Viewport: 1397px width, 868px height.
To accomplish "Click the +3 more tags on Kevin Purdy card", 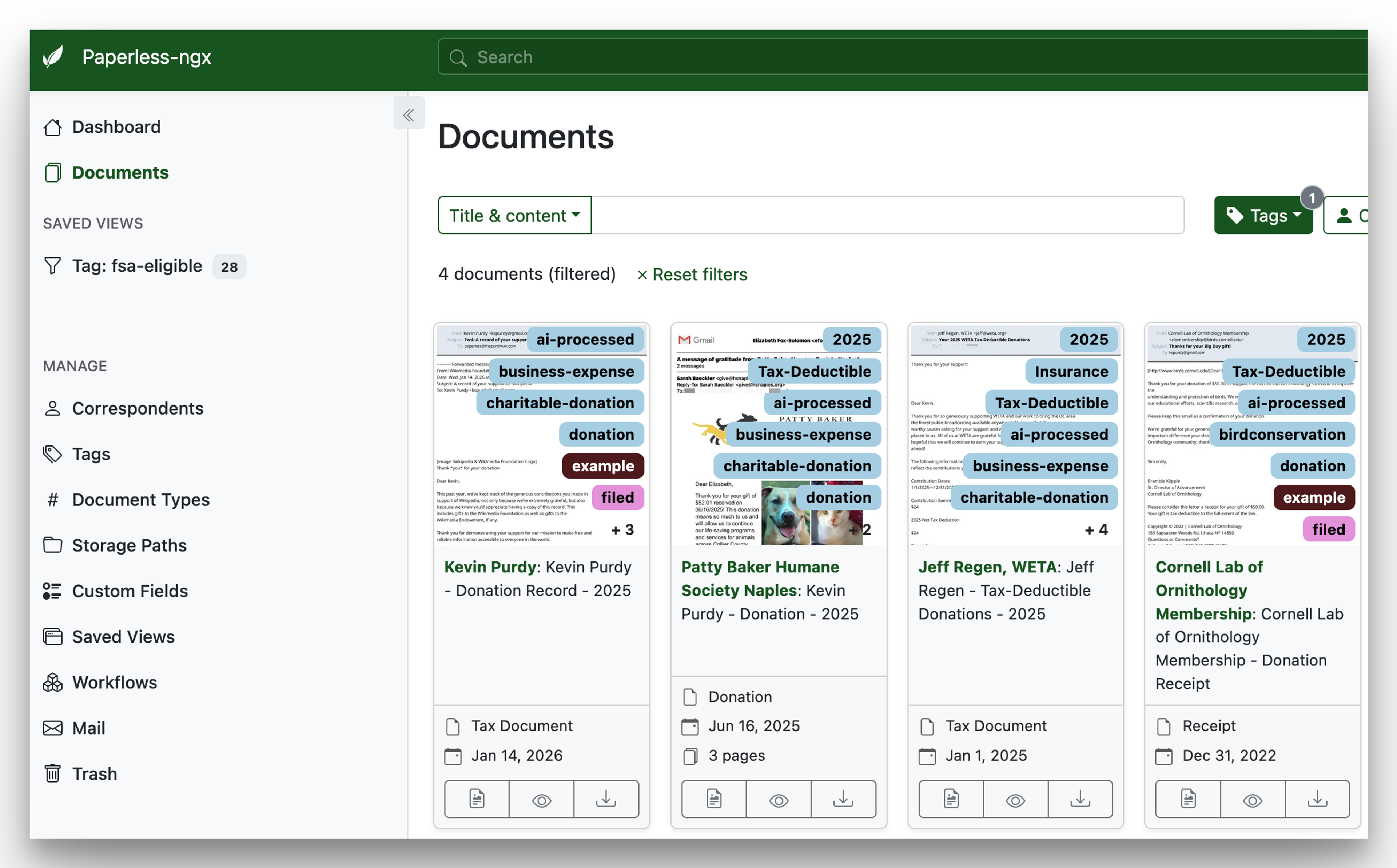I will point(622,530).
